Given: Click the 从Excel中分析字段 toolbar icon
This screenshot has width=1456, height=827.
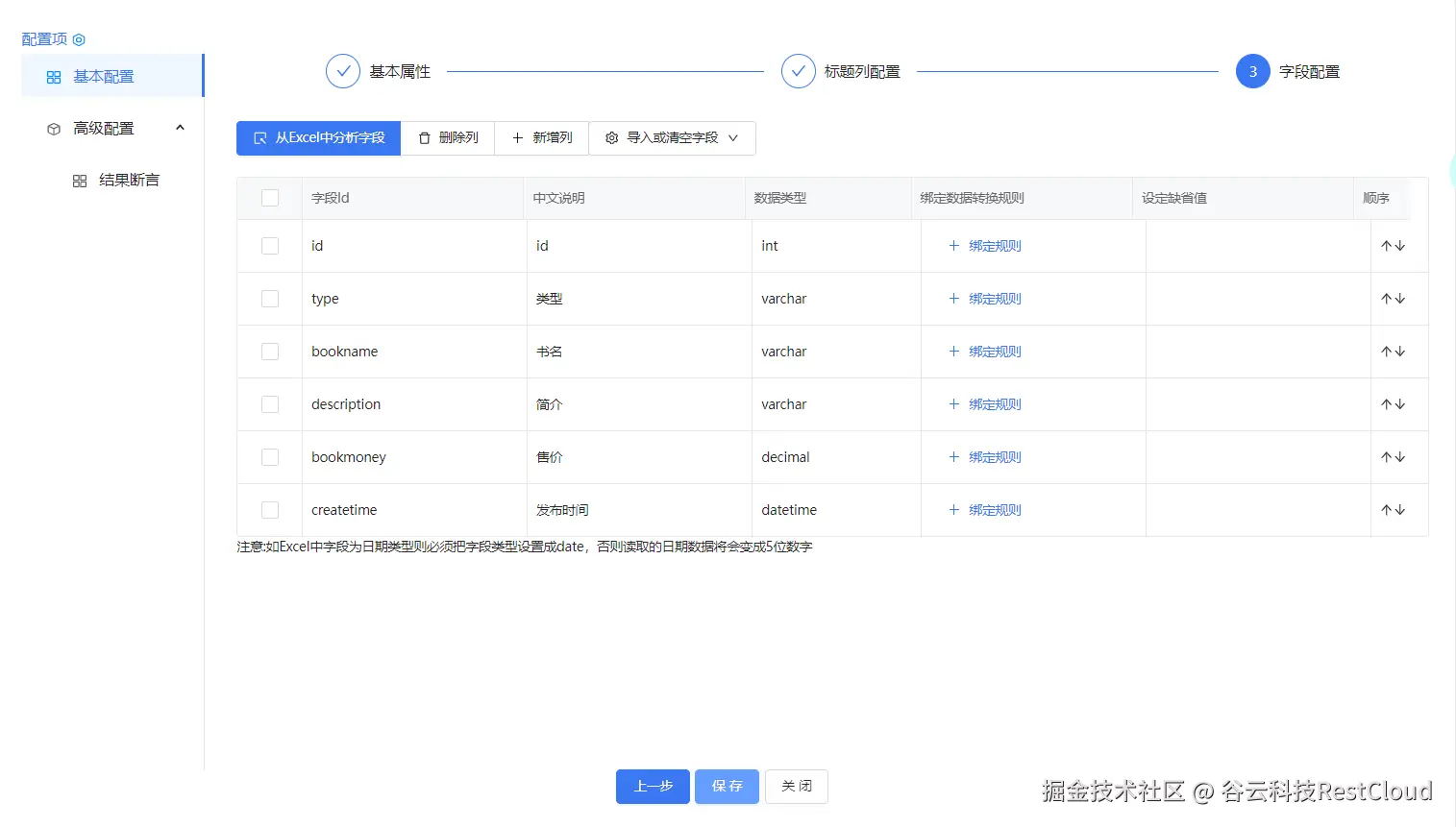Looking at the screenshot, I should 259,137.
